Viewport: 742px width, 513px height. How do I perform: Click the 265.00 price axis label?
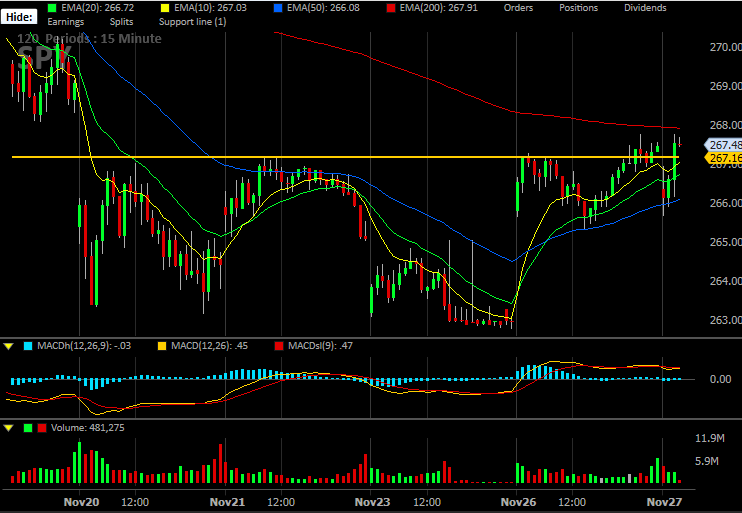[x=725, y=242]
